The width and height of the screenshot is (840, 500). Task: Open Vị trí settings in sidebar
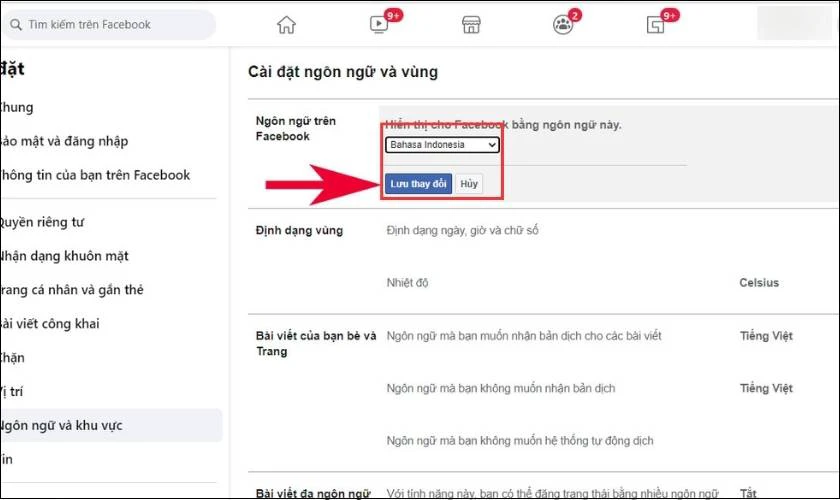11,391
